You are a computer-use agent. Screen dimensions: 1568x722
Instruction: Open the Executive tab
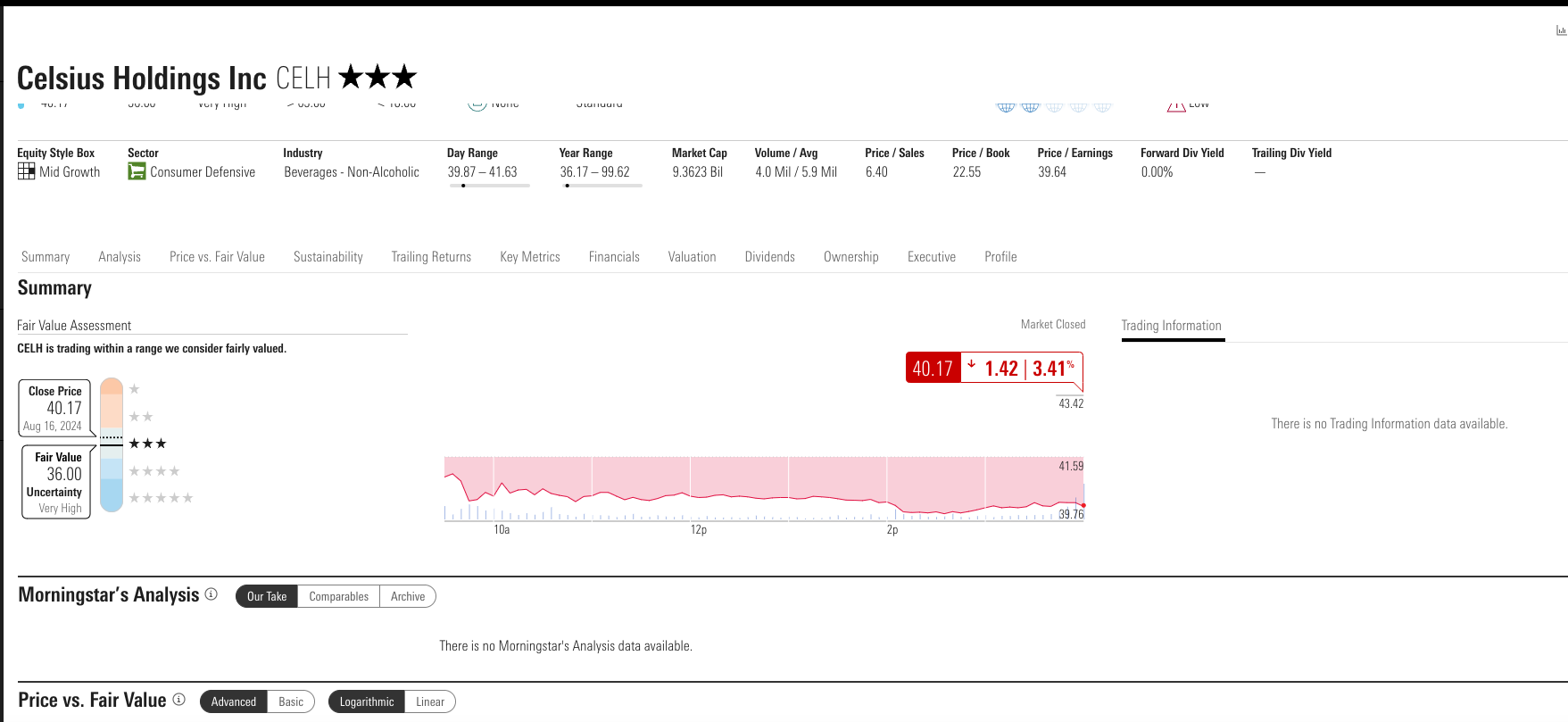tap(932, 257)
